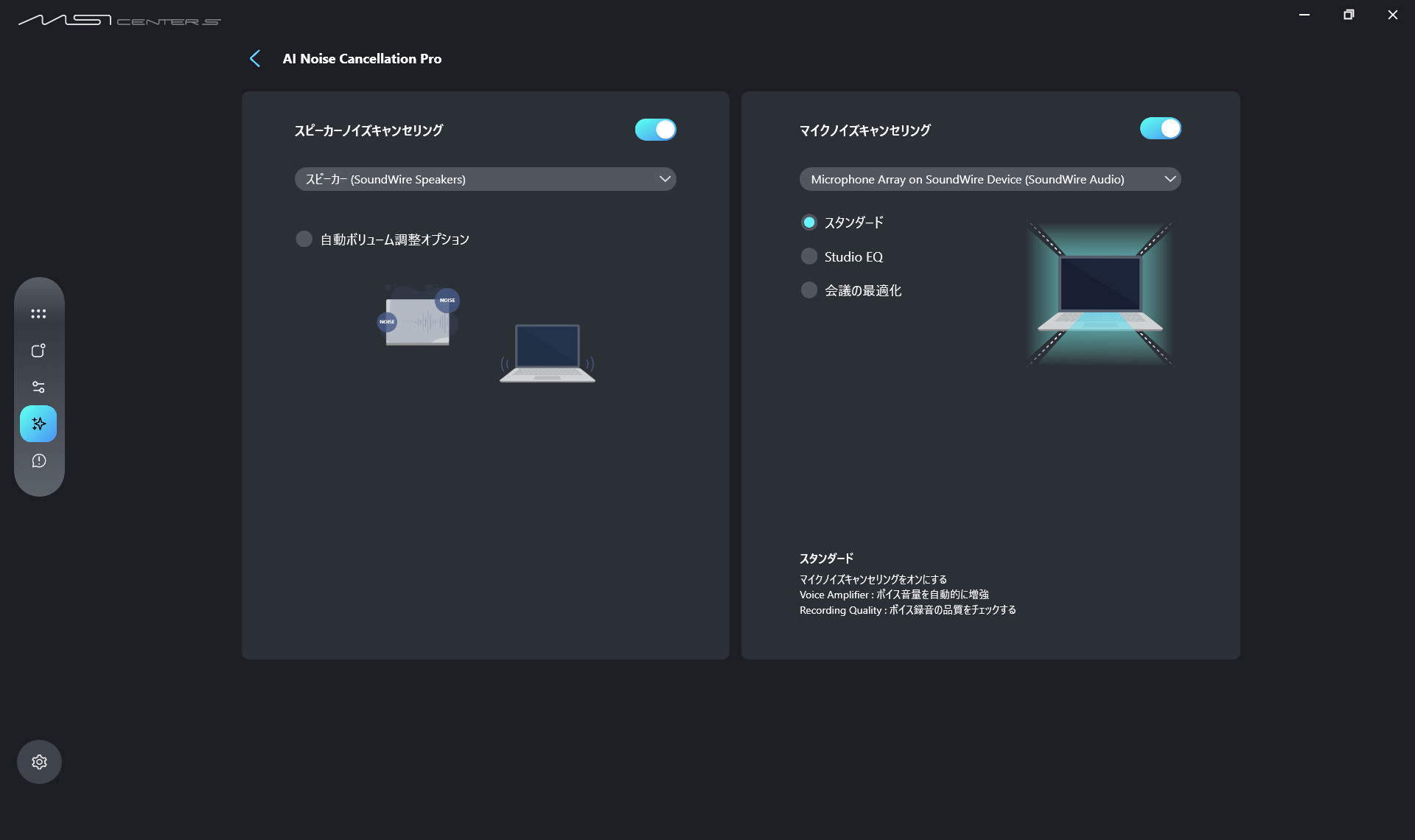Click the speaker noise illustration image

tap(486, 333)
